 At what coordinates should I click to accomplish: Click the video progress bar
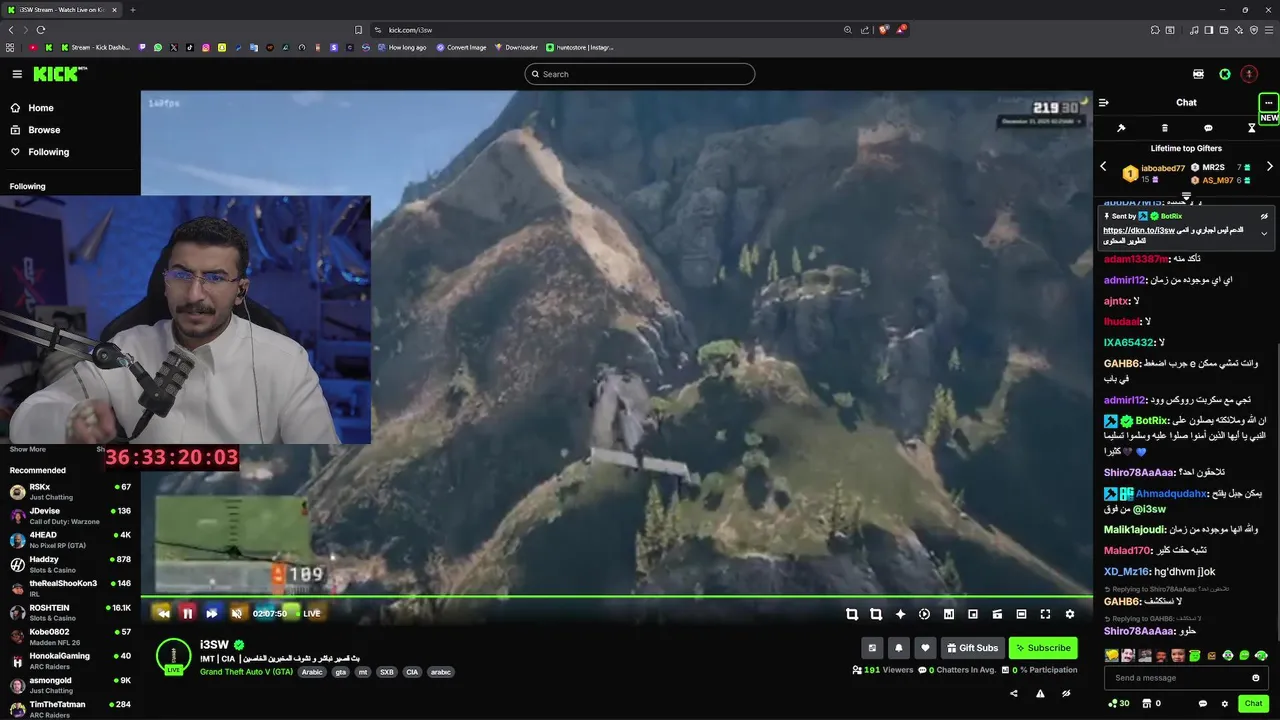(616, 596)
